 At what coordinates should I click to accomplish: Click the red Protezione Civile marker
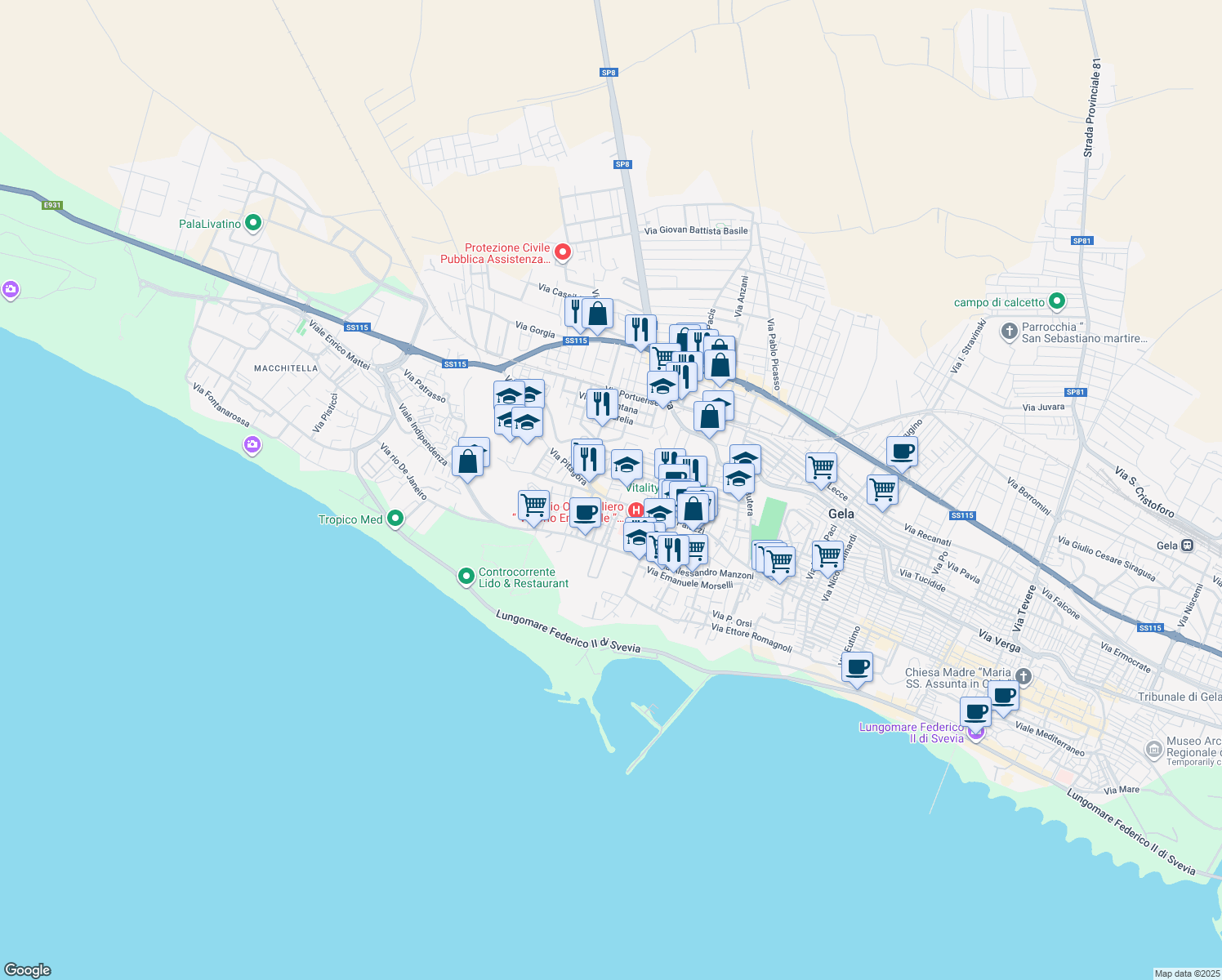pyautogui.click(x=562, y=252)
